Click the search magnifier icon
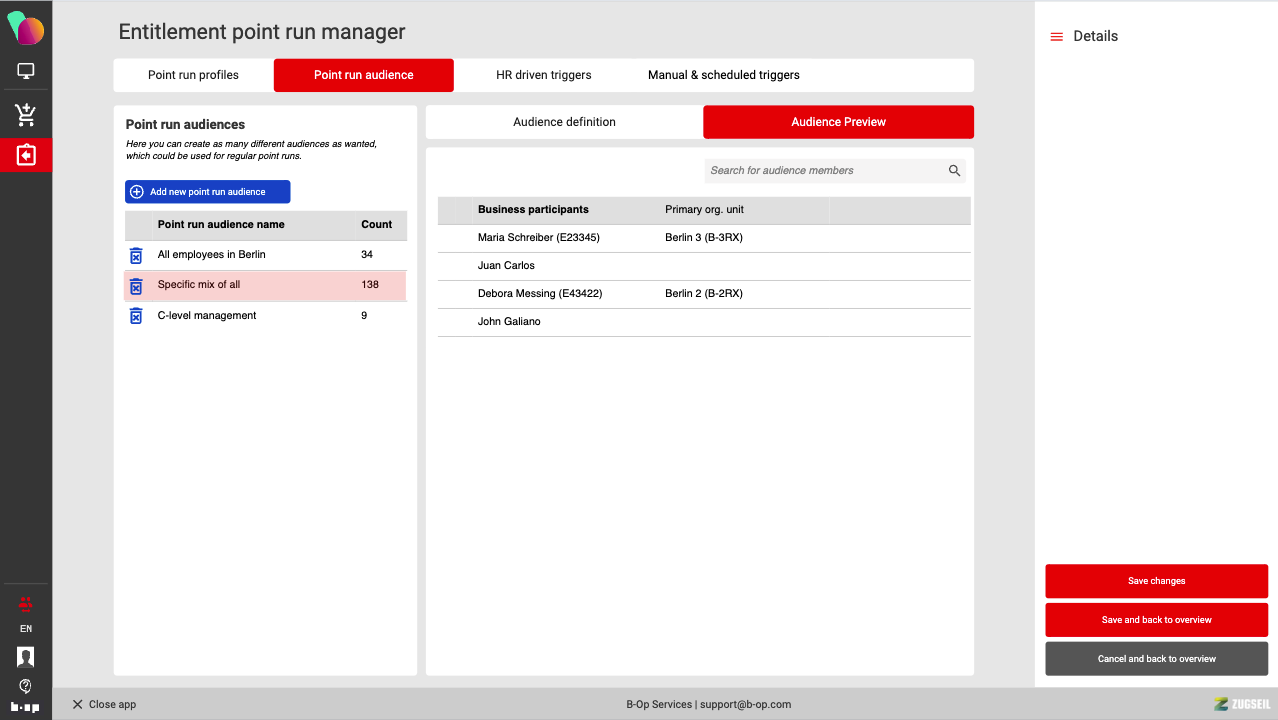Screen dimensions: 1278x720 [954, 171]
